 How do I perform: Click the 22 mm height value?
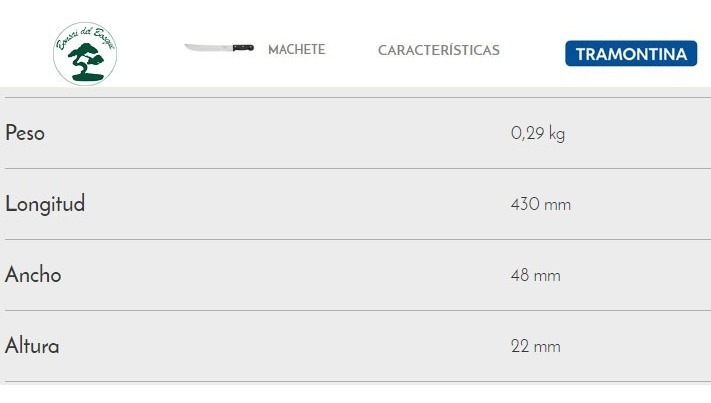(535, 347)
